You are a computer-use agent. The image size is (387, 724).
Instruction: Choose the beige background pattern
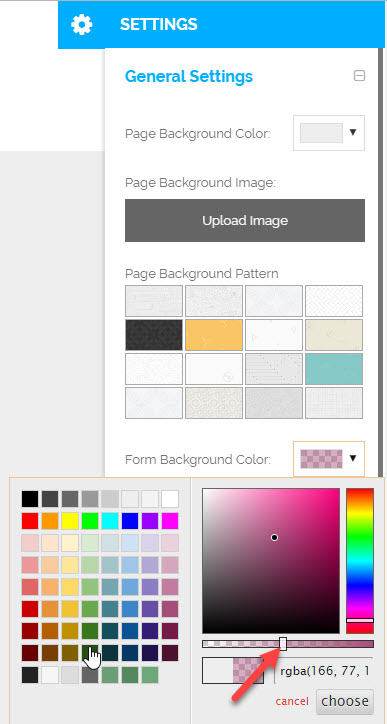click(x=334, y=335)
